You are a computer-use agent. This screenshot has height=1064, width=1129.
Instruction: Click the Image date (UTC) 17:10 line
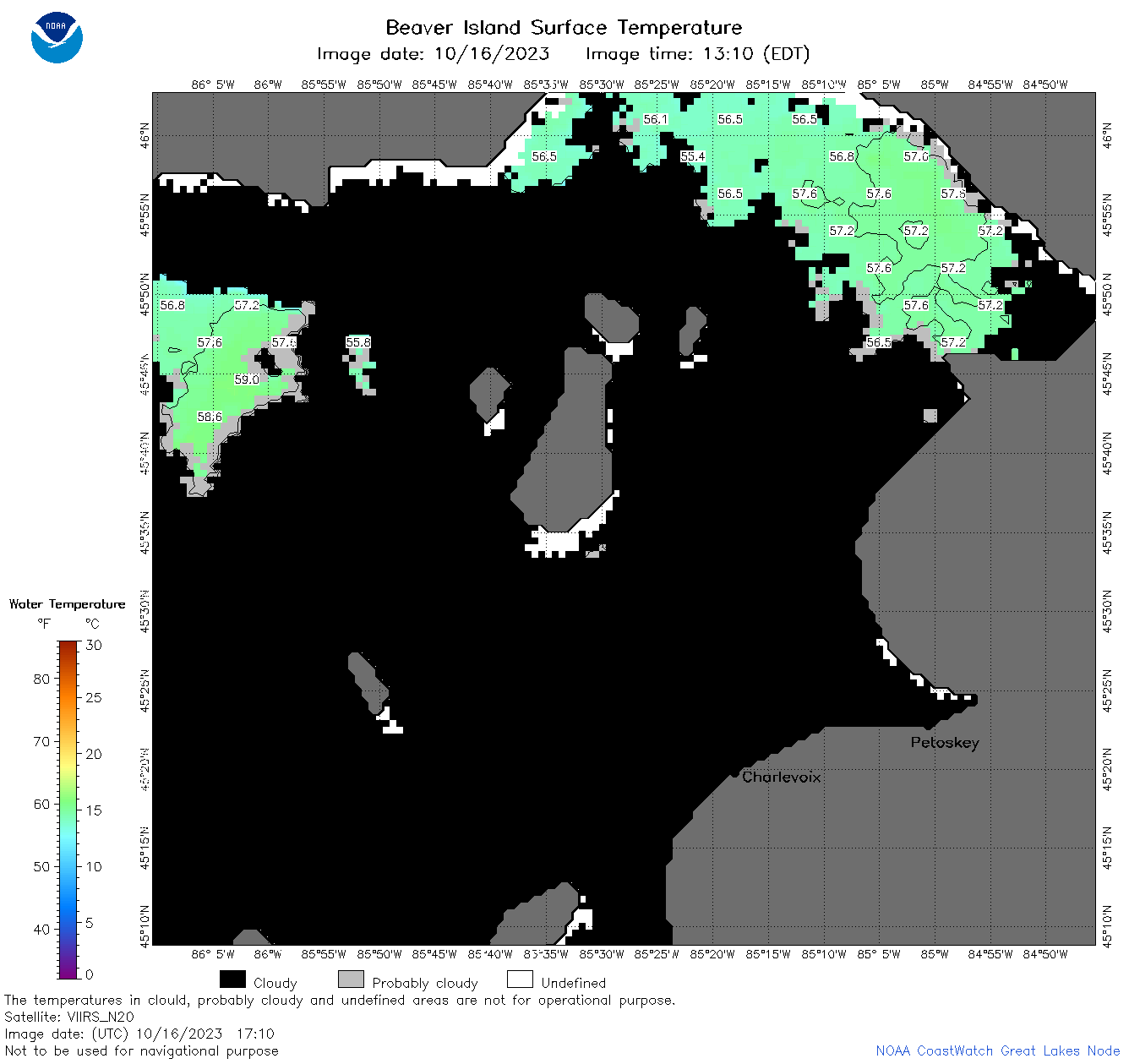pos(139,1034)
